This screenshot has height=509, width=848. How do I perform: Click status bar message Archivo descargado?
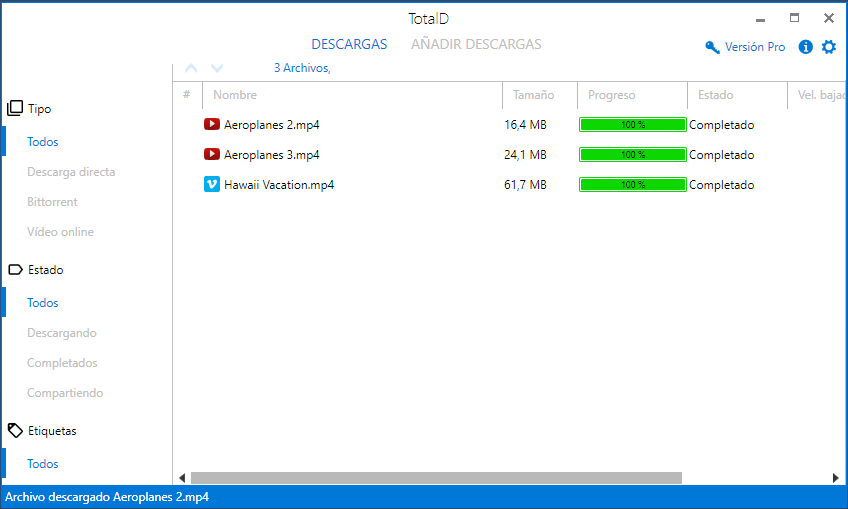[x=107, y=497]
